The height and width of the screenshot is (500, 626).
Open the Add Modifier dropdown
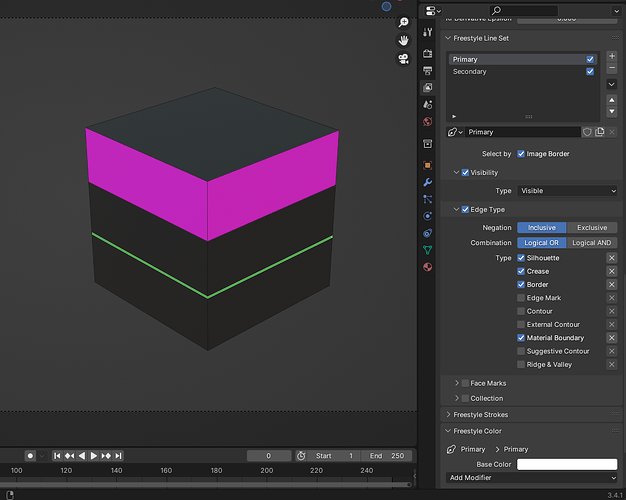(532, 478)
